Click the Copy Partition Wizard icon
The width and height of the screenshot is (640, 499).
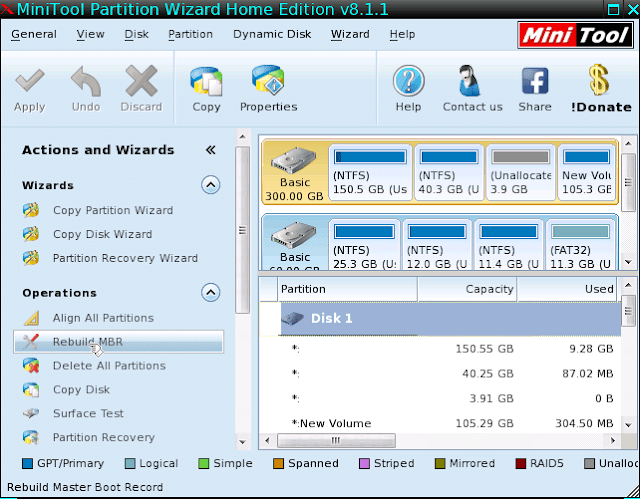[x=31, y=210]
